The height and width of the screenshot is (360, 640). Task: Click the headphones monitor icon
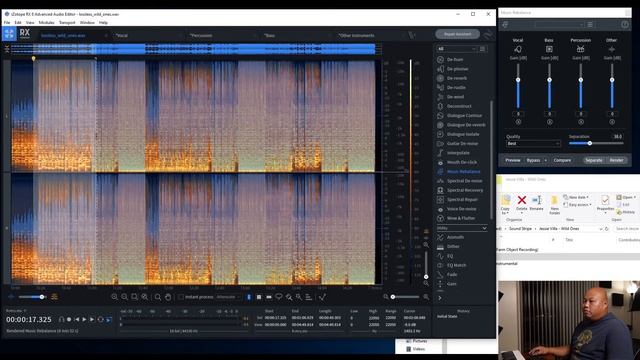click(61, 320)
